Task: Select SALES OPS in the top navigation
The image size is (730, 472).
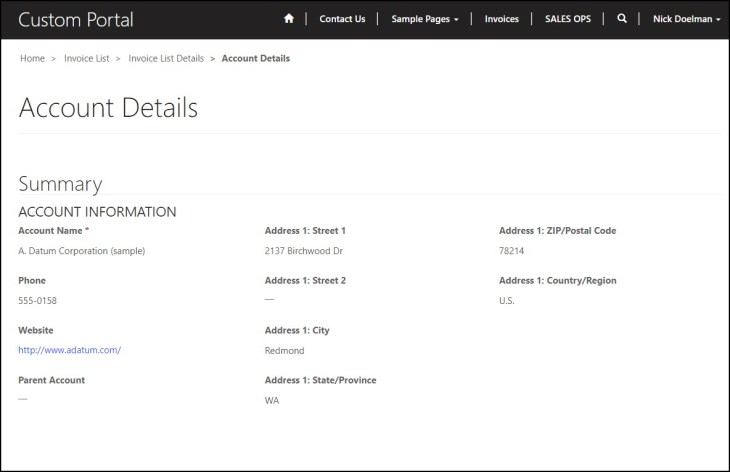Action: [568, 19]
